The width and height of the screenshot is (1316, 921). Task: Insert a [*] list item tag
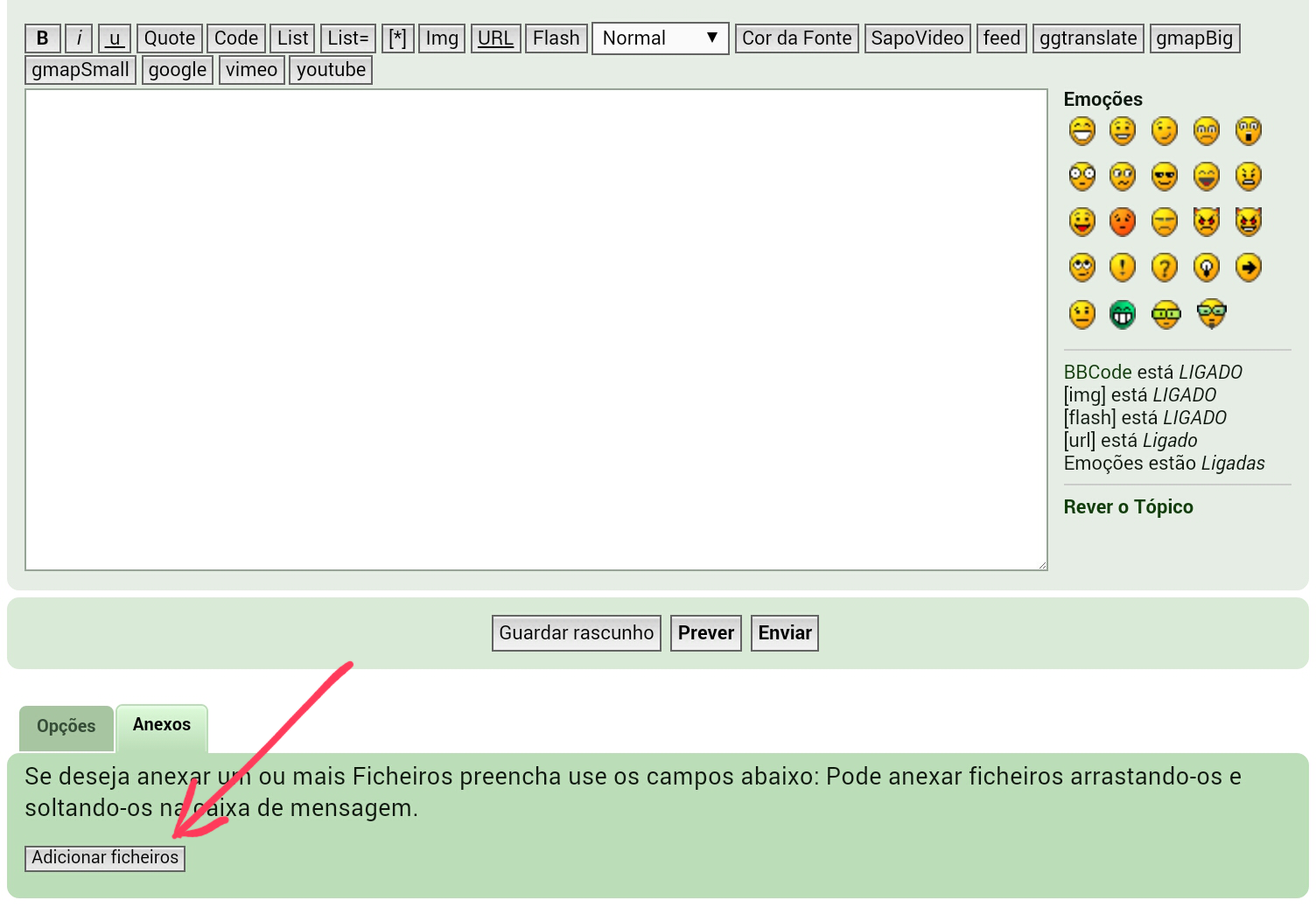pos(397,38)
